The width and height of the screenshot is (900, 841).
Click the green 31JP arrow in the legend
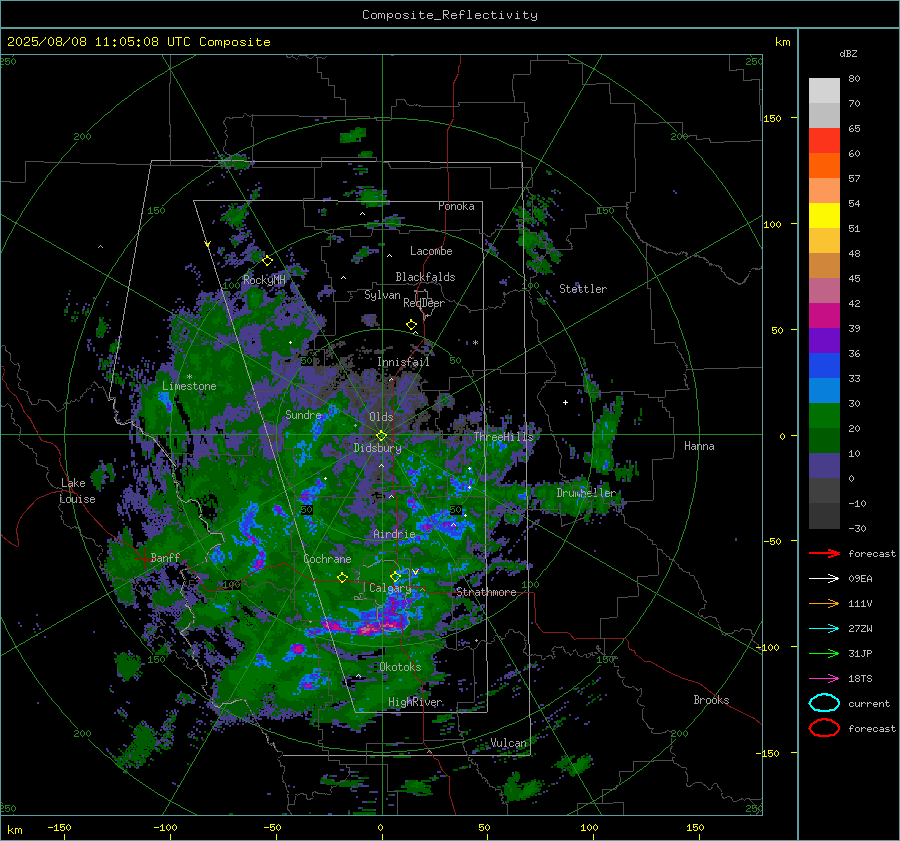[x=824, y=653]
